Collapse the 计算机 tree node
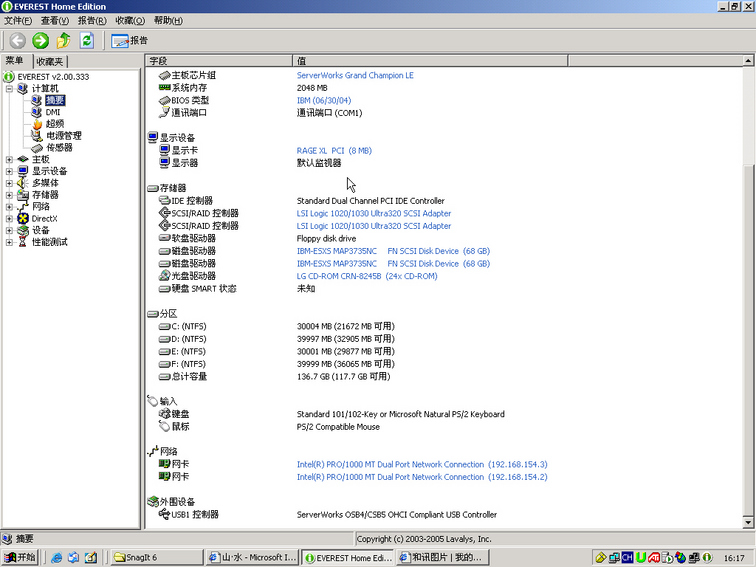756x567 pixels. pyautogui.click(x=9, y=89)
